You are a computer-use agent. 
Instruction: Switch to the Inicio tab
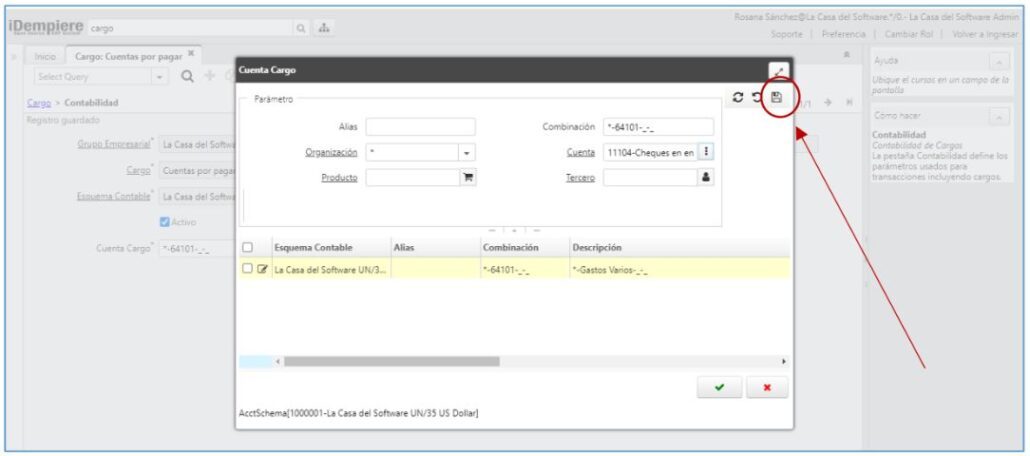pyautogui.click(x=45, y=57)
